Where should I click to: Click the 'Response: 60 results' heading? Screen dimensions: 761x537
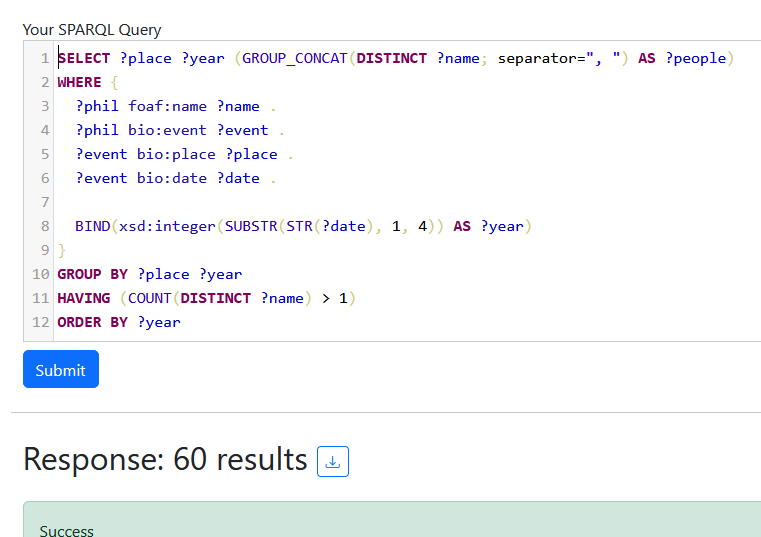point(165,459)
